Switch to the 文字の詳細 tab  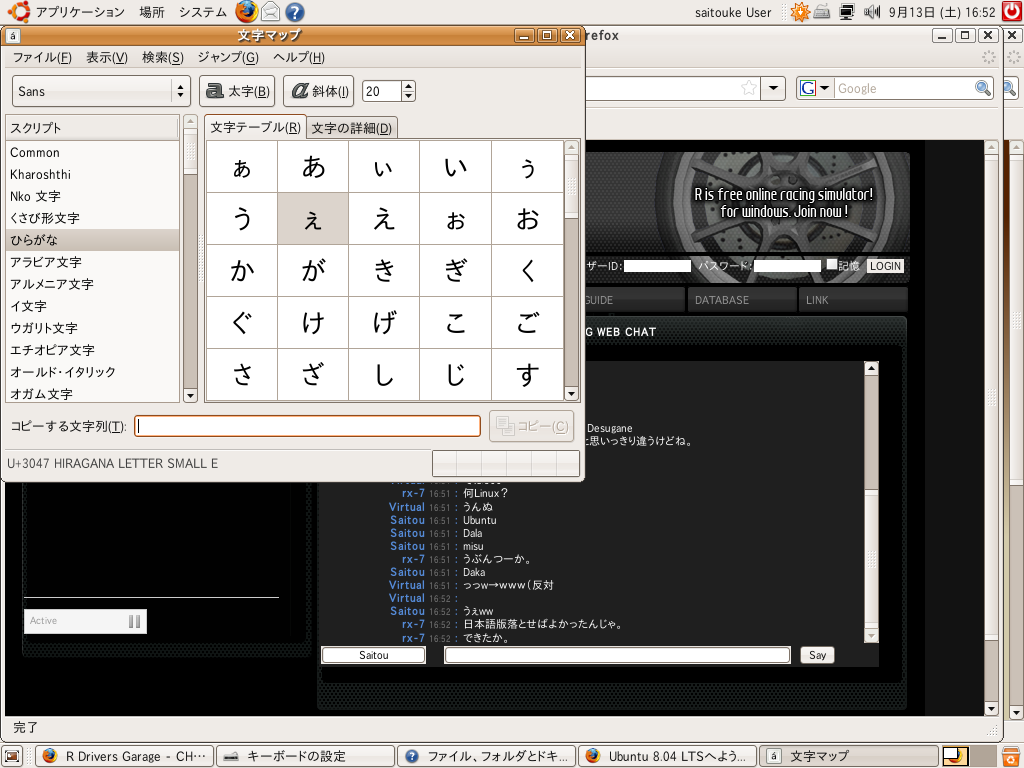tap(350, 128)
